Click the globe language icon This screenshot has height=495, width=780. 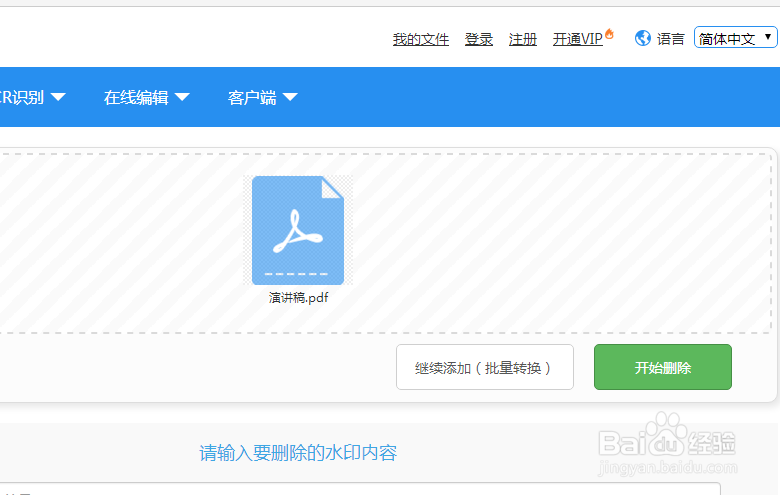tap(642, 38)
